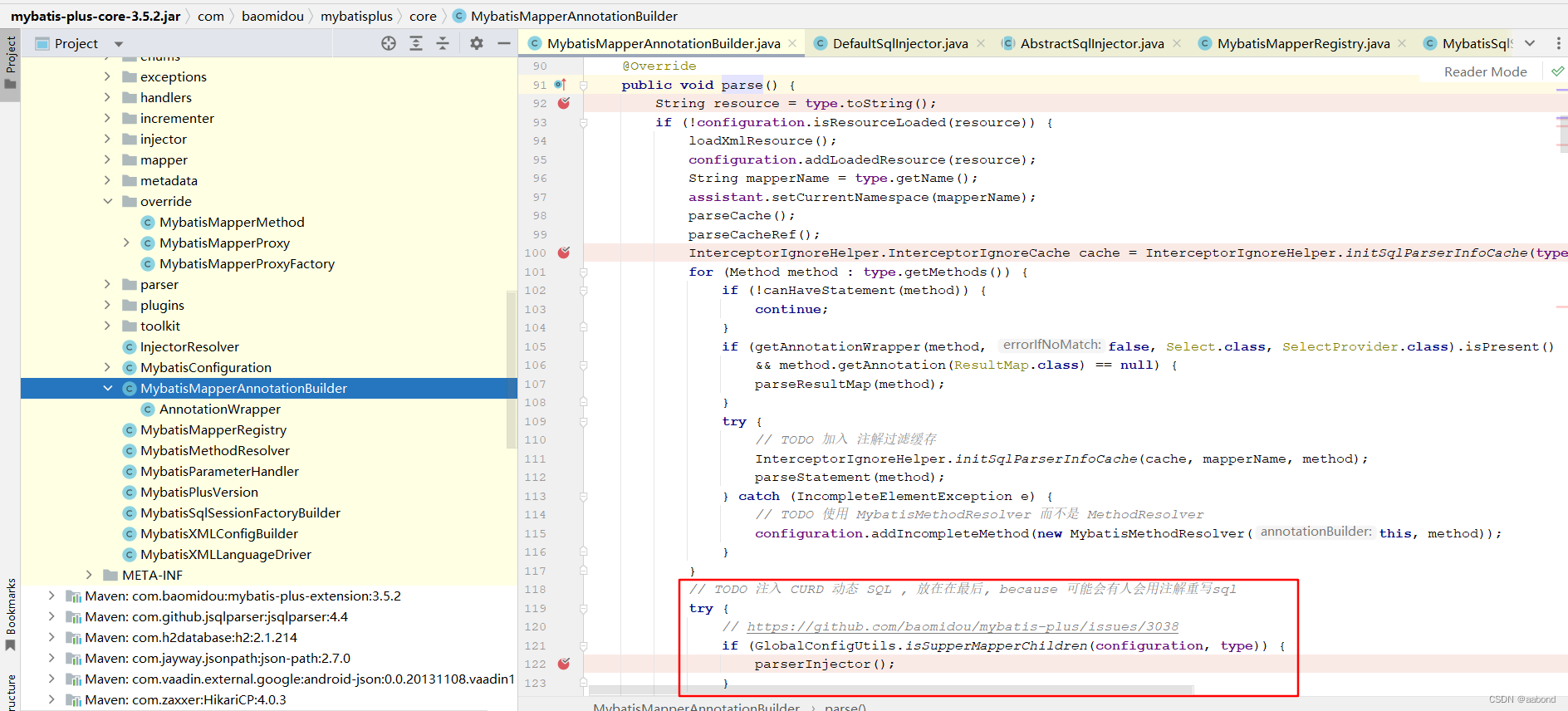Click the Select Opened File locate icon
Screen dimensions: 1568x711
point(389,43)
